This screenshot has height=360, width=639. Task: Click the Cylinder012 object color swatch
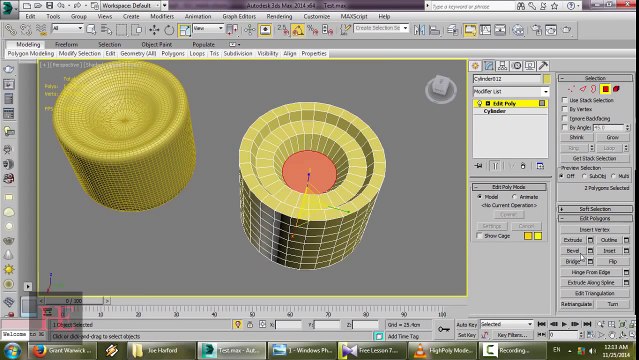[x=546, y=79]
